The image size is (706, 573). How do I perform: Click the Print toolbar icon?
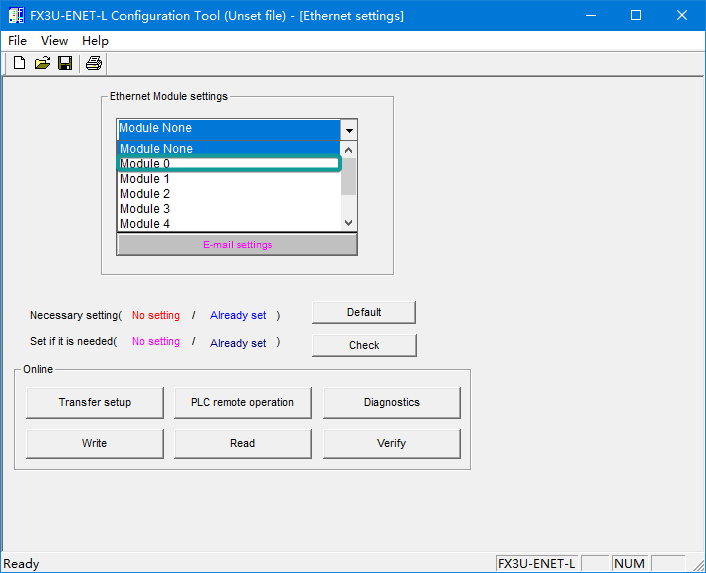pyautogui.click(x=93, y=64)
